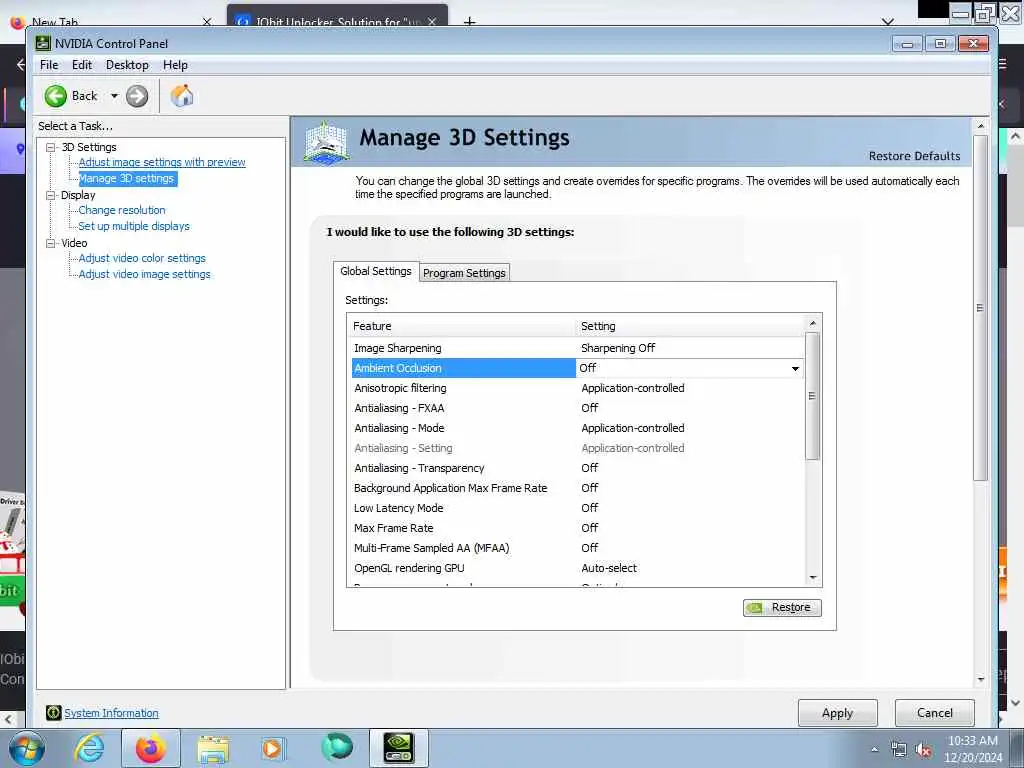The image size is (1024, 768).
Task: Open Change resolution task
Action: point(121,210)
